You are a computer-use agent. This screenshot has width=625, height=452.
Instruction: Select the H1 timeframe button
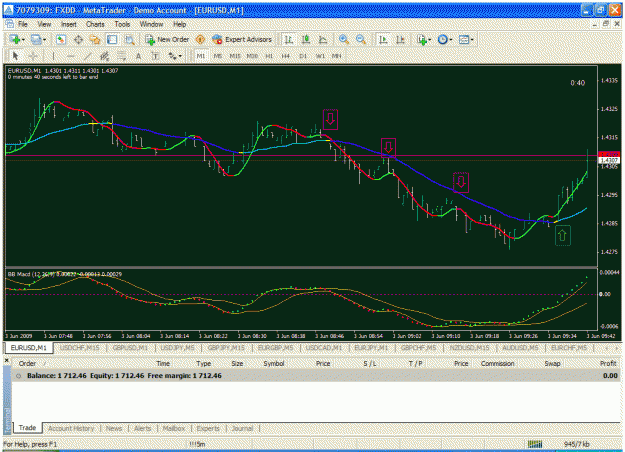(x=269, y=56)
